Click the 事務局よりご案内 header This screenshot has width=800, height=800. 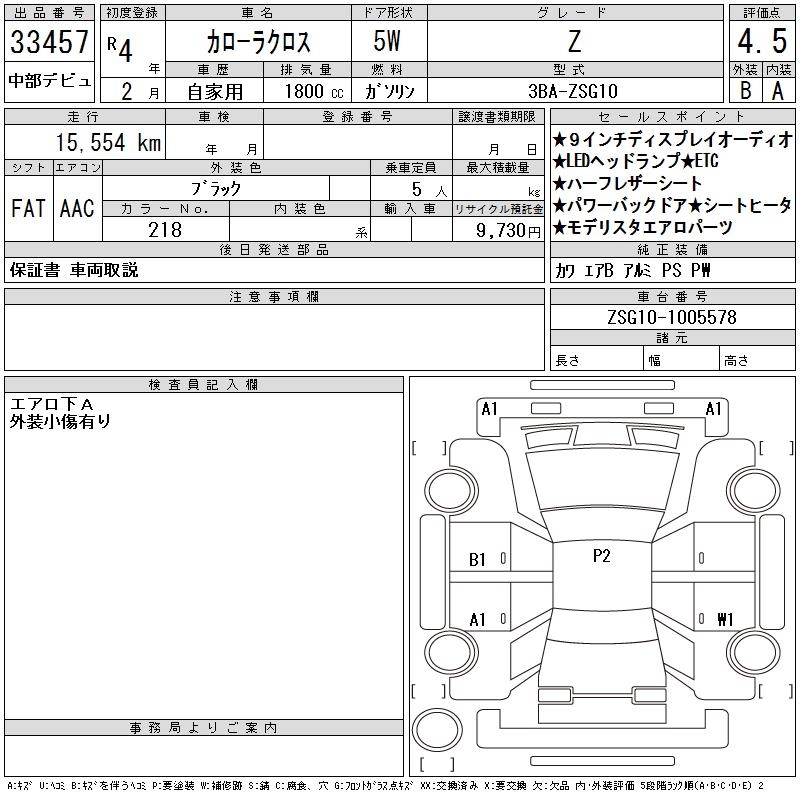coord(204,728)
